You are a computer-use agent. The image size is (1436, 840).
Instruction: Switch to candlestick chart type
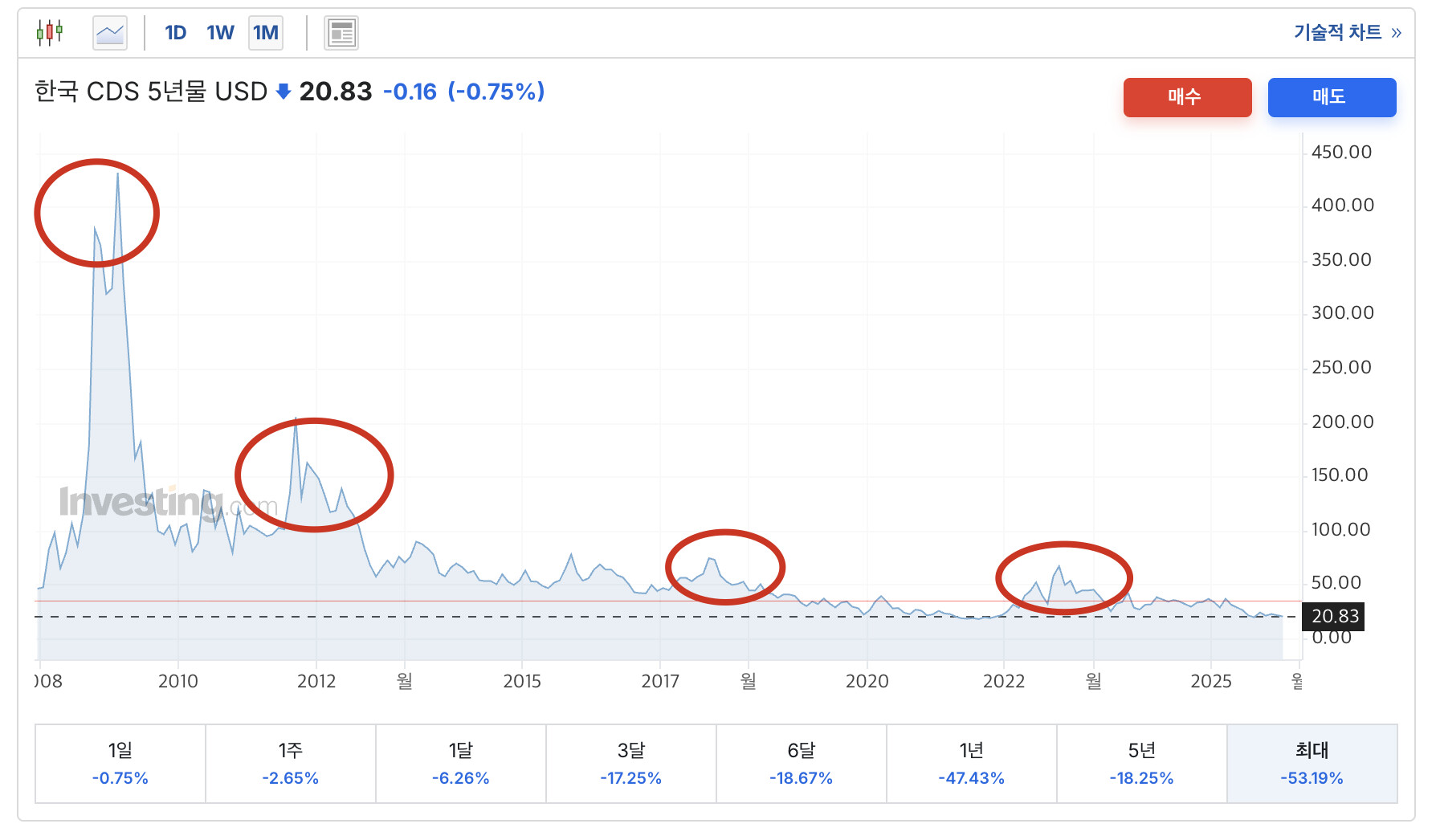tap(50, 33)
